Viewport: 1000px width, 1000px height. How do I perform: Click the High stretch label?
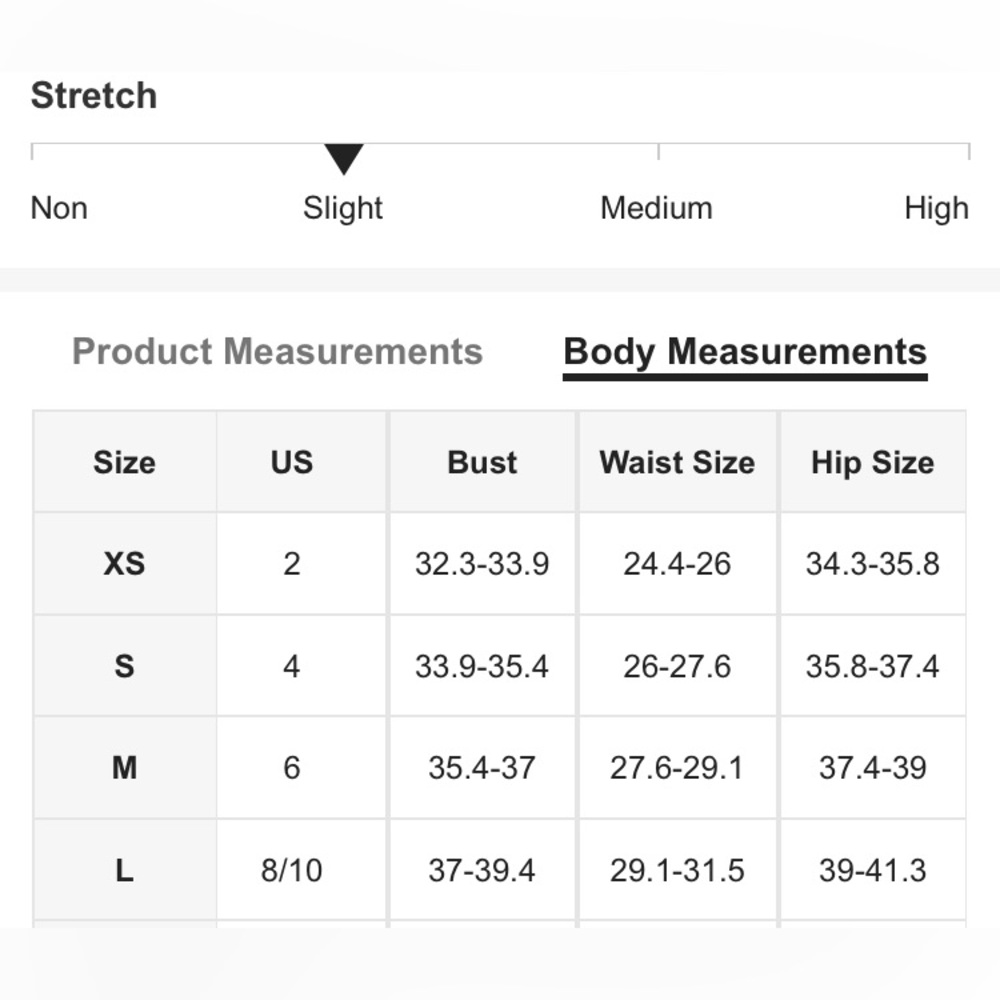936,208
